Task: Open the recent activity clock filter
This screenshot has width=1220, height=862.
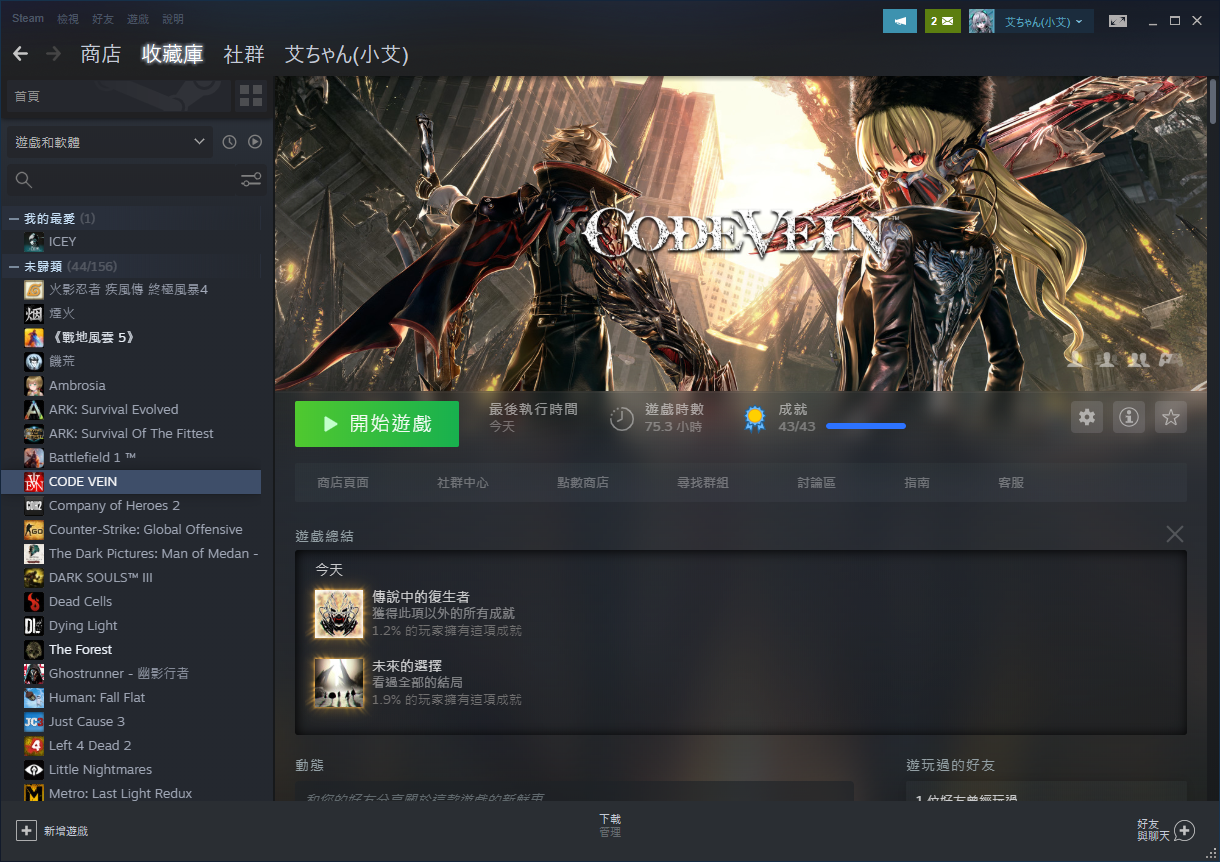Action: [x=229, y=142]
